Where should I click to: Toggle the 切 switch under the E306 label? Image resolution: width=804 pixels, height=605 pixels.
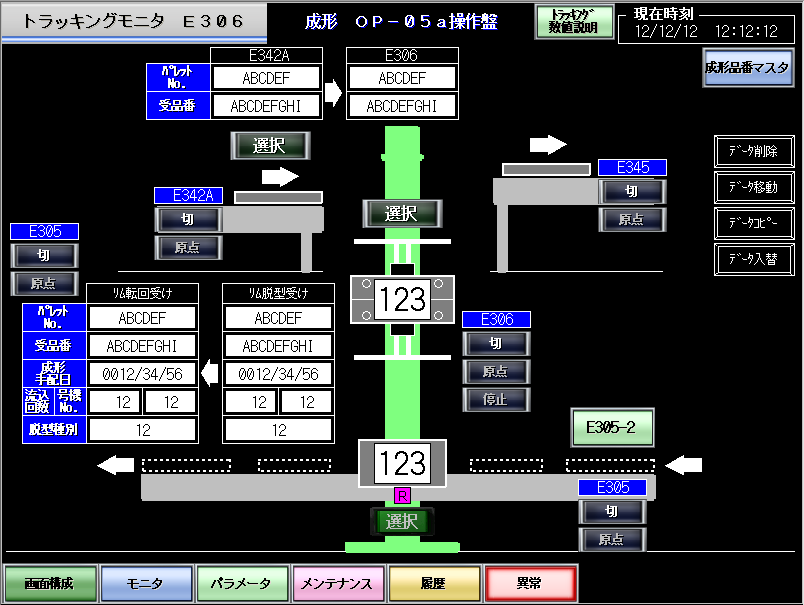496,343
